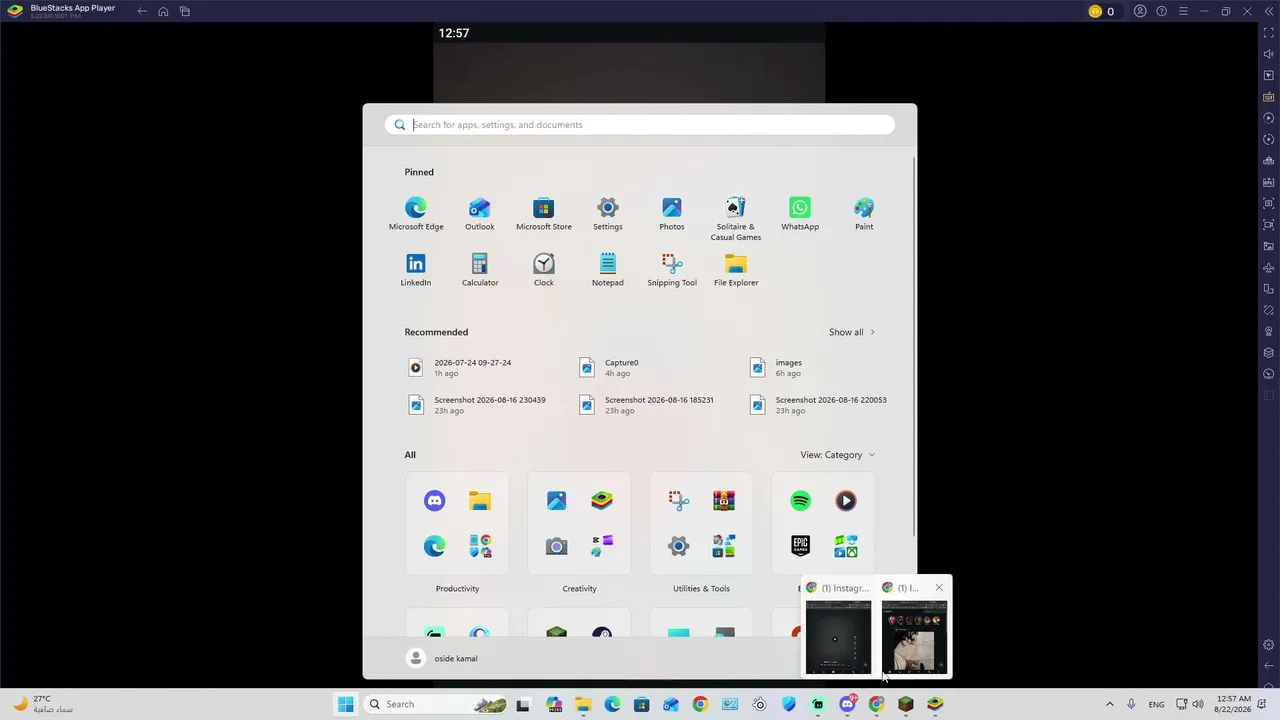The height and width of the screenshot is (720, 1280).
Task: Launch Notepad from pinned apps
Action: click(608, 270)
